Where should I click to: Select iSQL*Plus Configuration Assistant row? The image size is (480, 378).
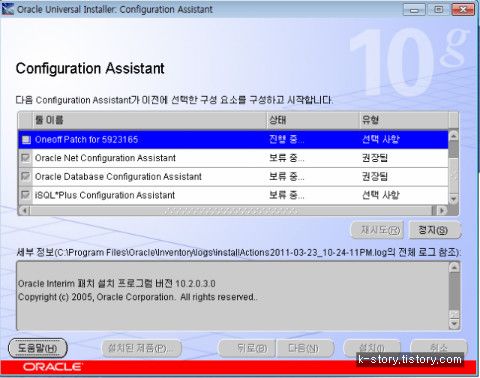[x=233, y=195]
